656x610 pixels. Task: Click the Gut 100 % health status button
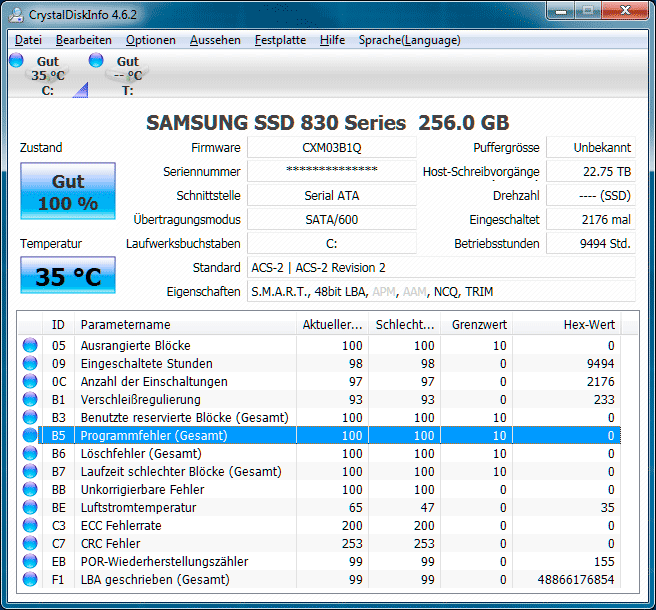68,191
